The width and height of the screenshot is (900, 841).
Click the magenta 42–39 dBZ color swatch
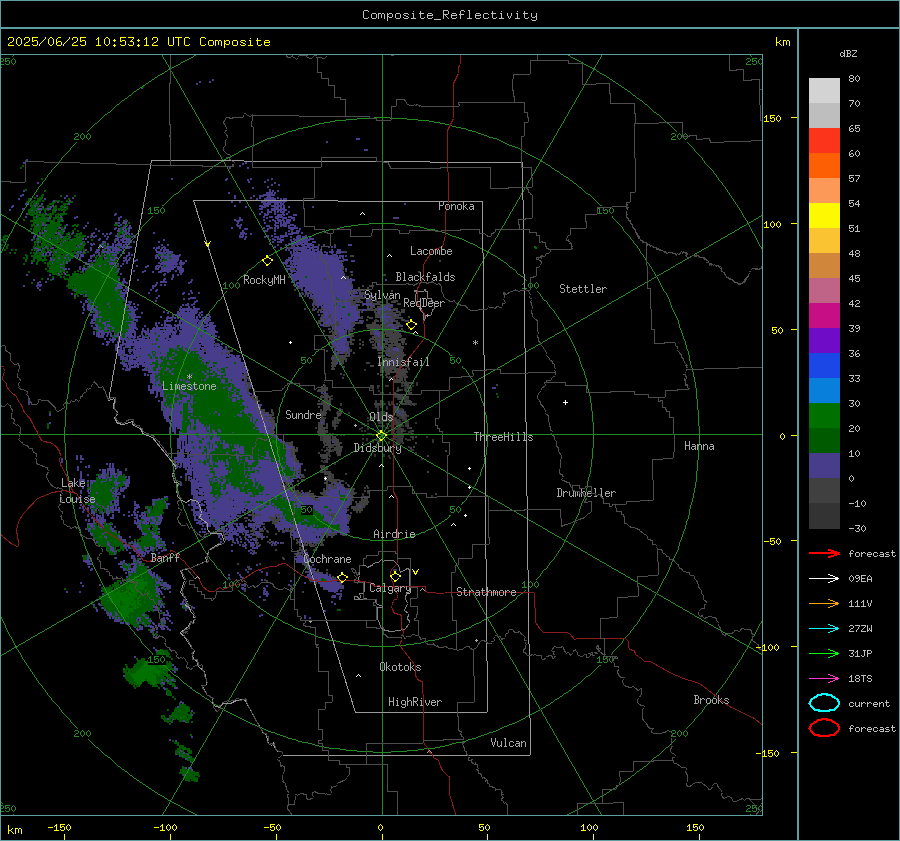tap(824, 315)
